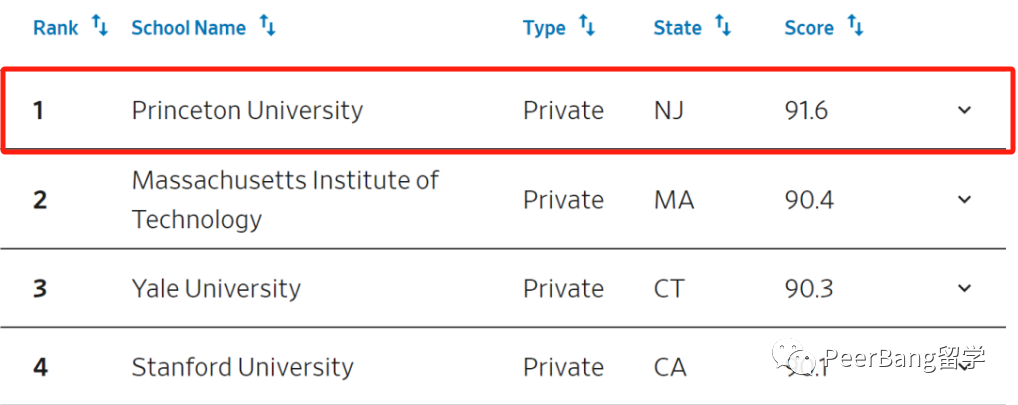Click sort arrows beside State header
This screenshot has height=405, width=1018.
coord(723,26)
